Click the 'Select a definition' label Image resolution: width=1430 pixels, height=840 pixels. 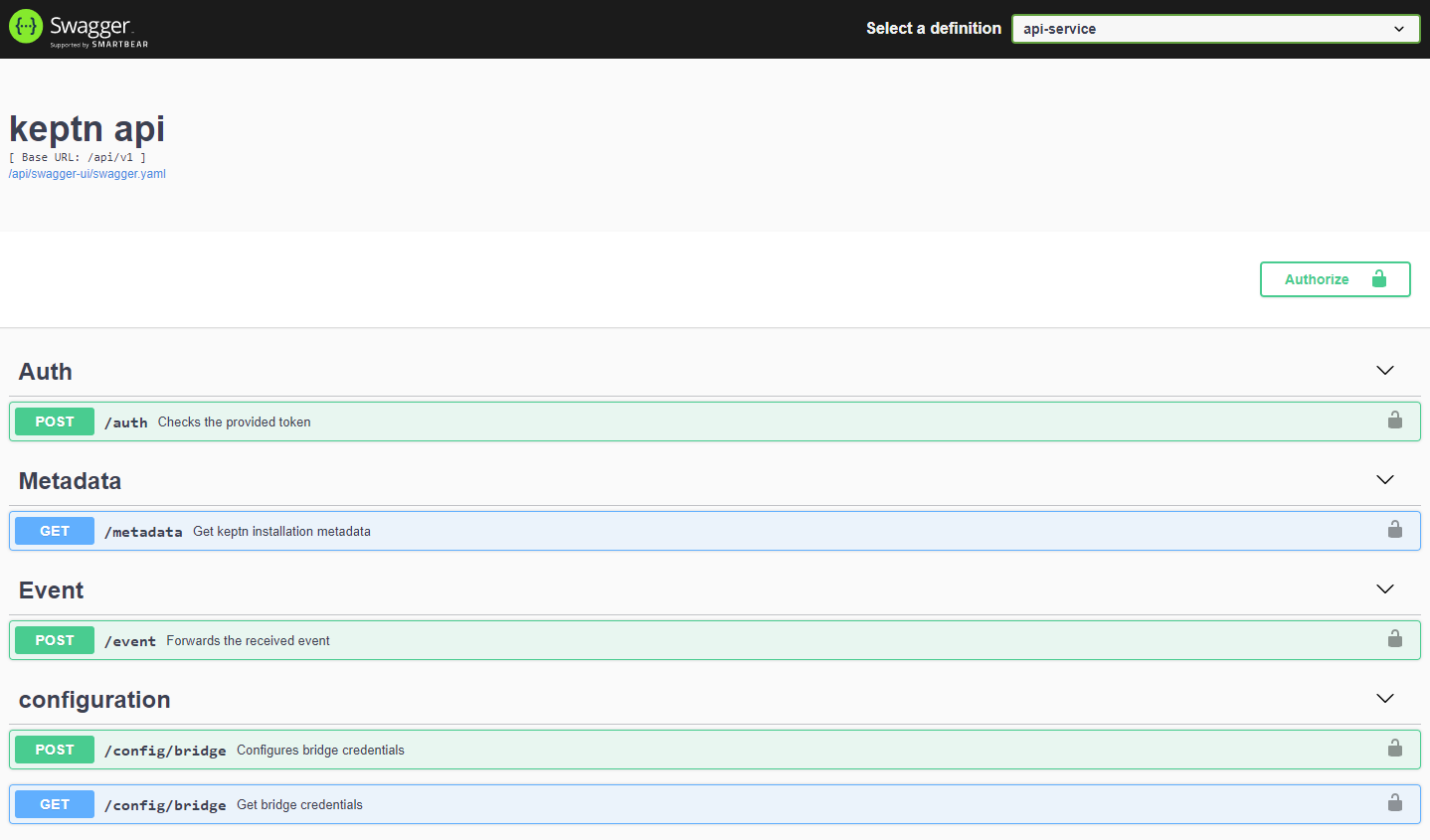click(x=934, y=29)
